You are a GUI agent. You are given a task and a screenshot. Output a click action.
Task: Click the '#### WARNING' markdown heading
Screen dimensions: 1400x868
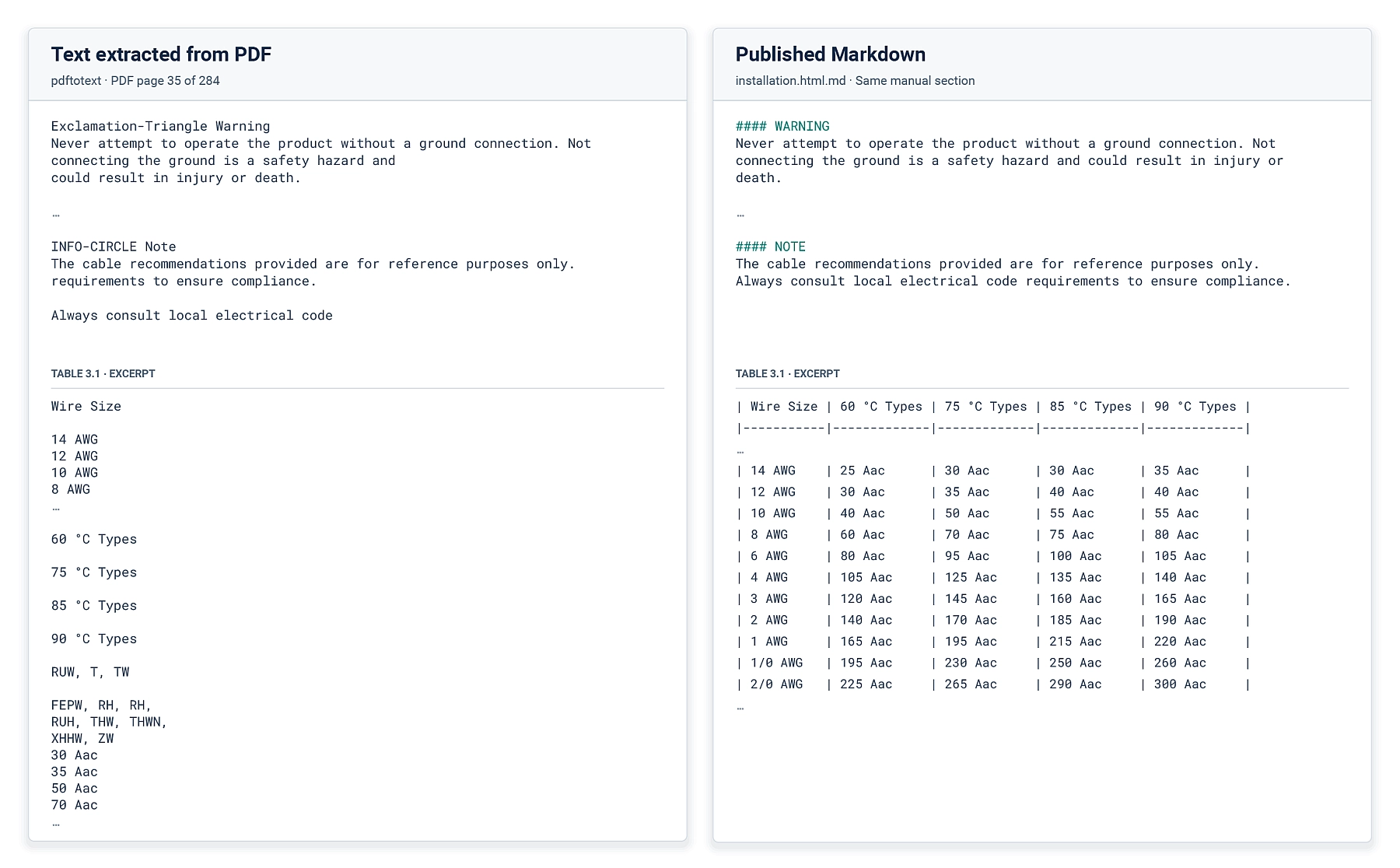pos(782,126)
